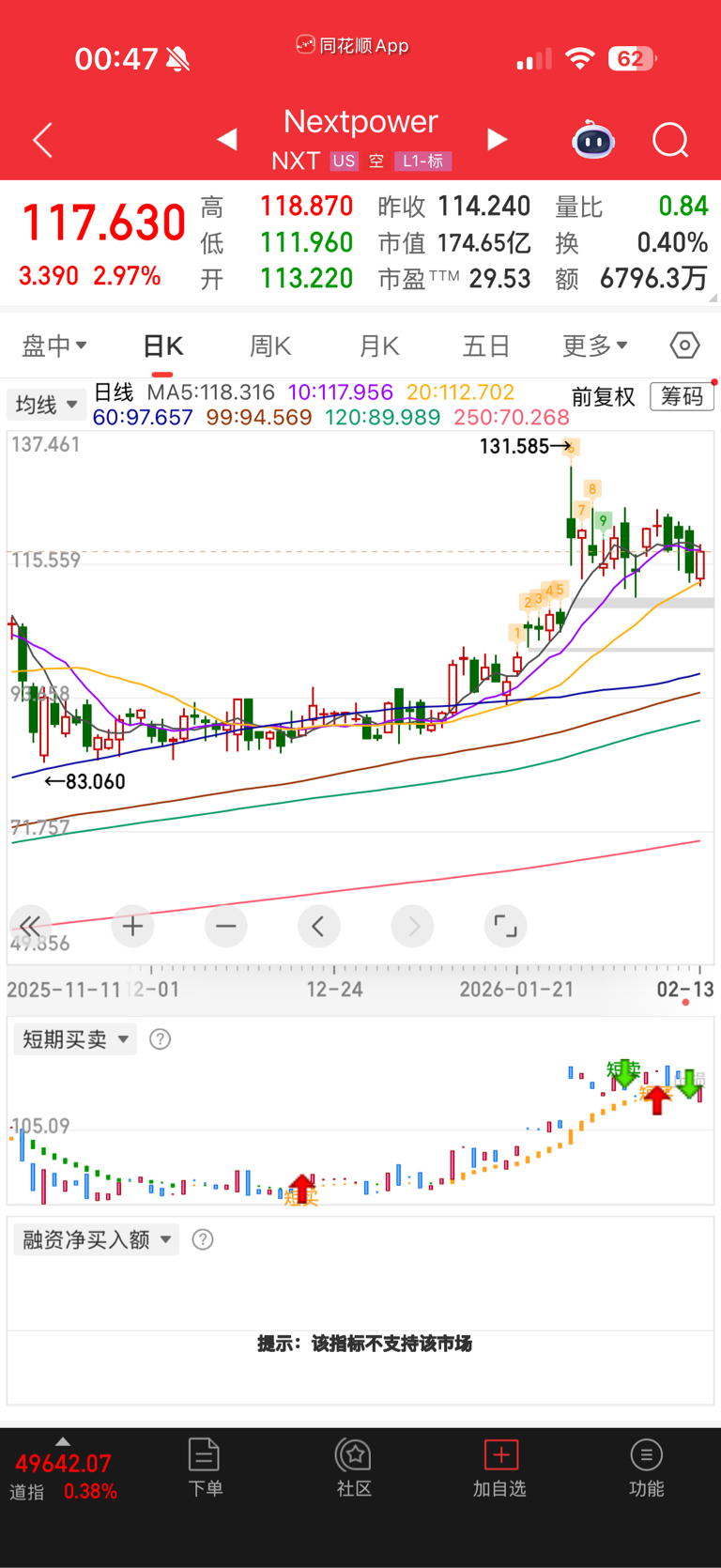Zoom in the chart with plus

pos(132,927)
